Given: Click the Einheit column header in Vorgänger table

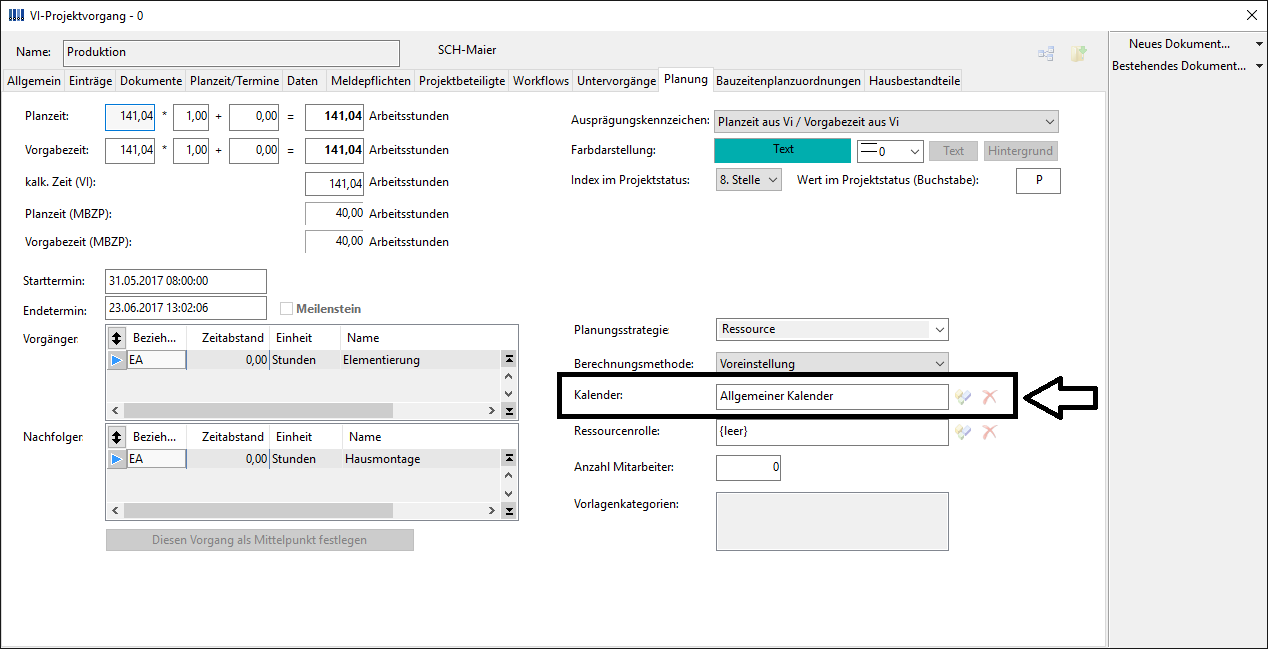Looking at the screenshot, I should 305,338.
